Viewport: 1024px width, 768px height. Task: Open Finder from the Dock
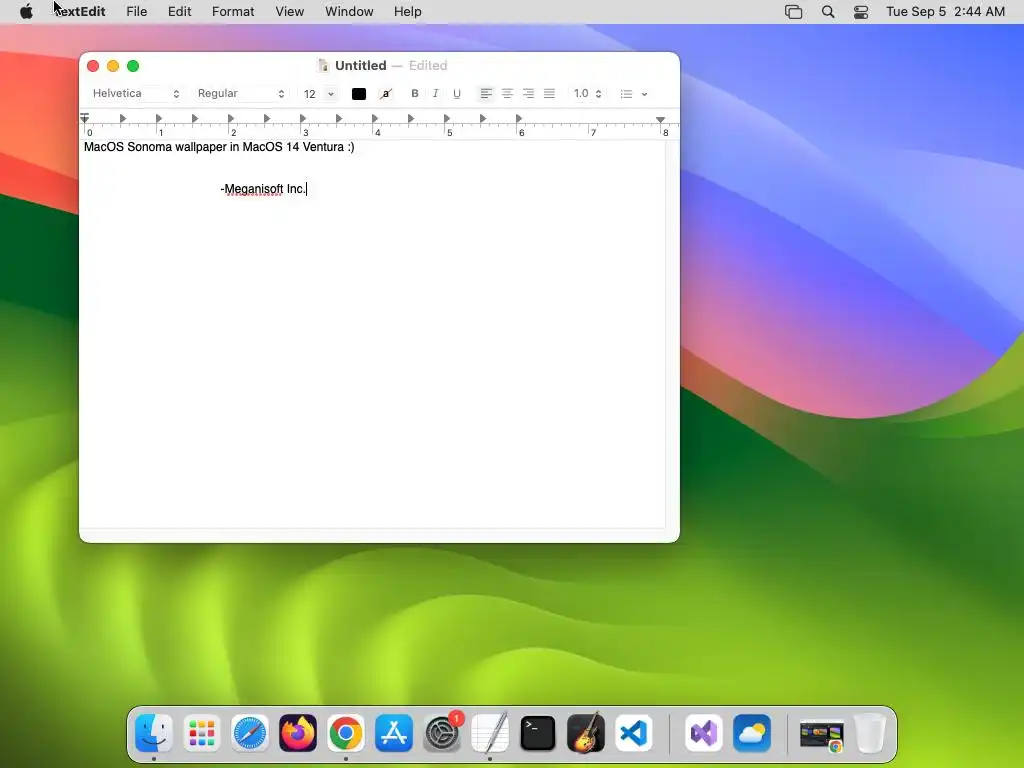(153, 733)
